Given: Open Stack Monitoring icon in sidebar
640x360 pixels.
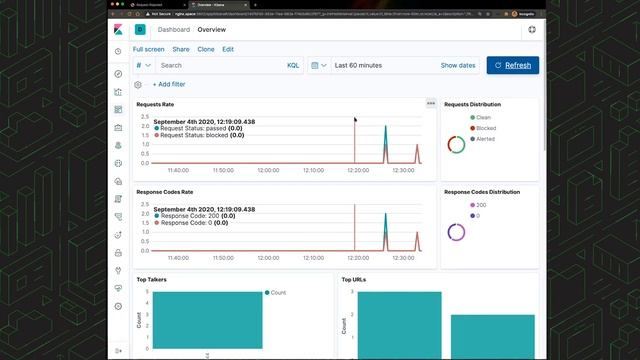Looking at the screenshot, I should pyautogui.click(x=118, y=289).
